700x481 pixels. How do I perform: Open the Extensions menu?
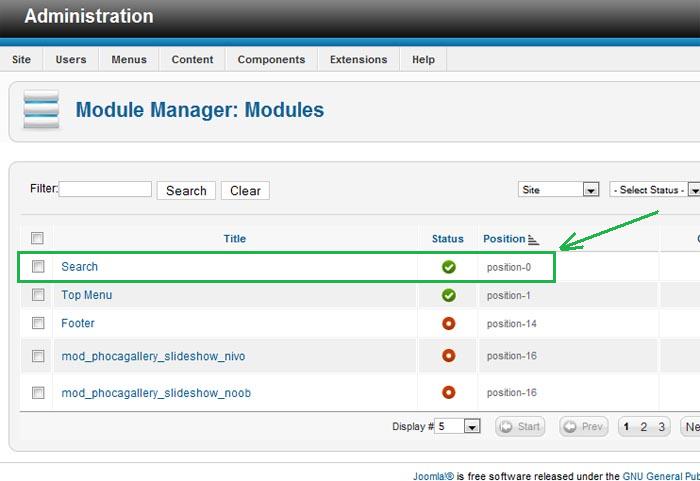359,60
